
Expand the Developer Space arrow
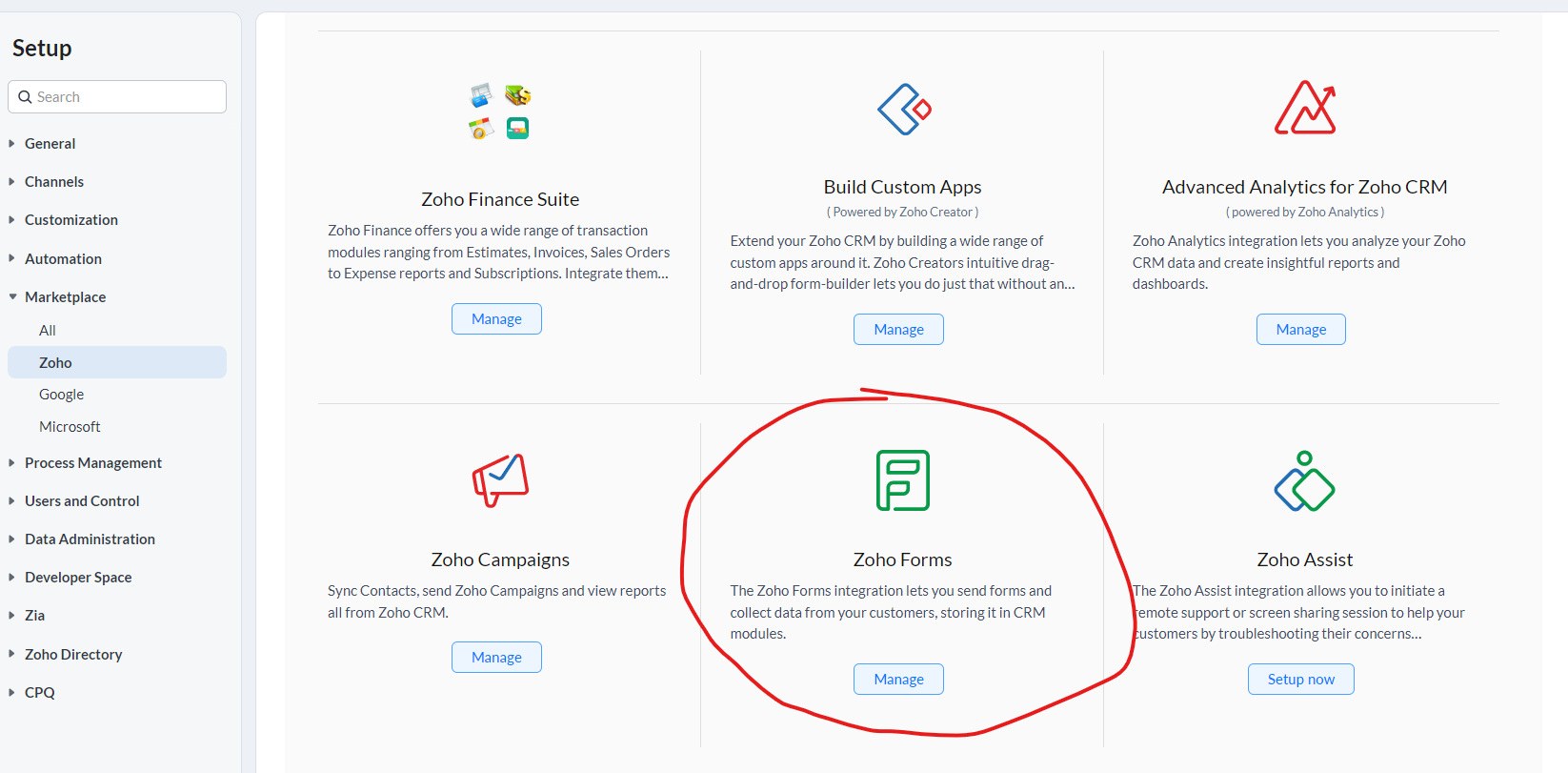point(12,578)
